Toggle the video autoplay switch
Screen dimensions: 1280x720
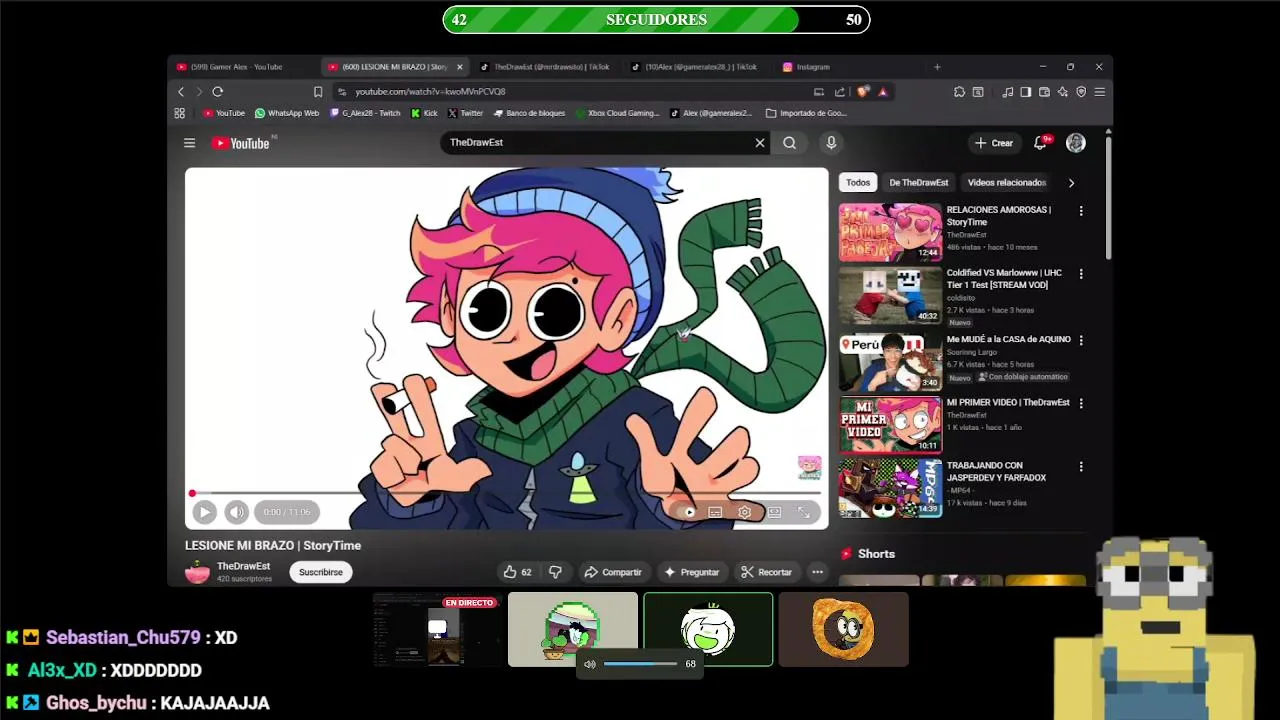tap(687, 512)
